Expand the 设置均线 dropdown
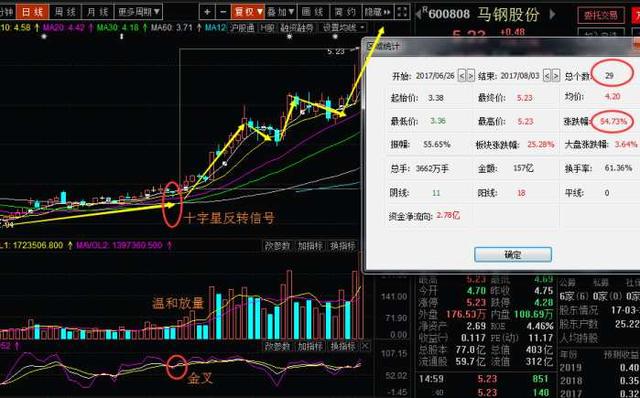Screen dimensions: 640x398 pos(344,28)
